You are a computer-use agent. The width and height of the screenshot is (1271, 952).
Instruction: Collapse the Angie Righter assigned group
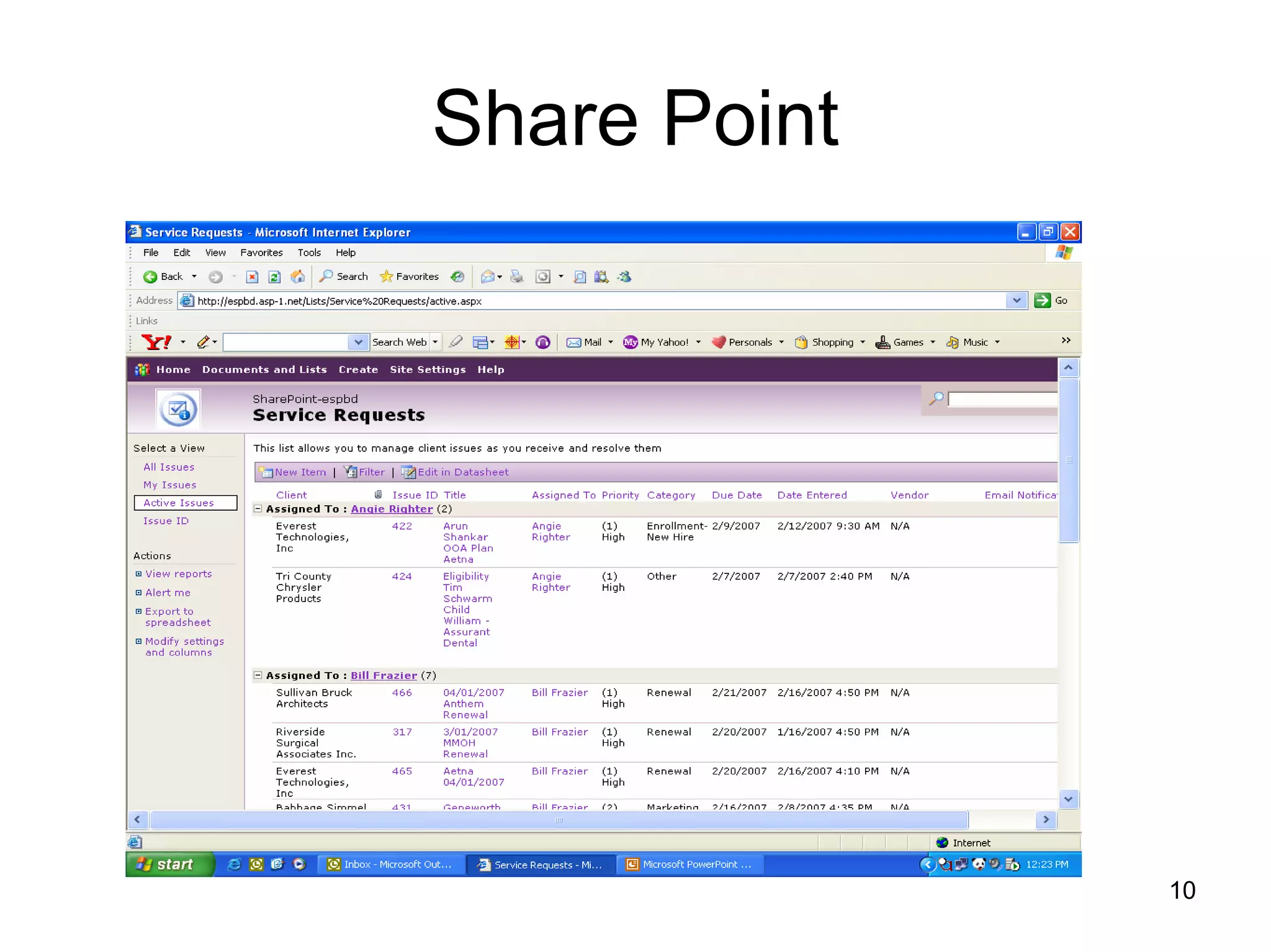[x=258, y=508]
